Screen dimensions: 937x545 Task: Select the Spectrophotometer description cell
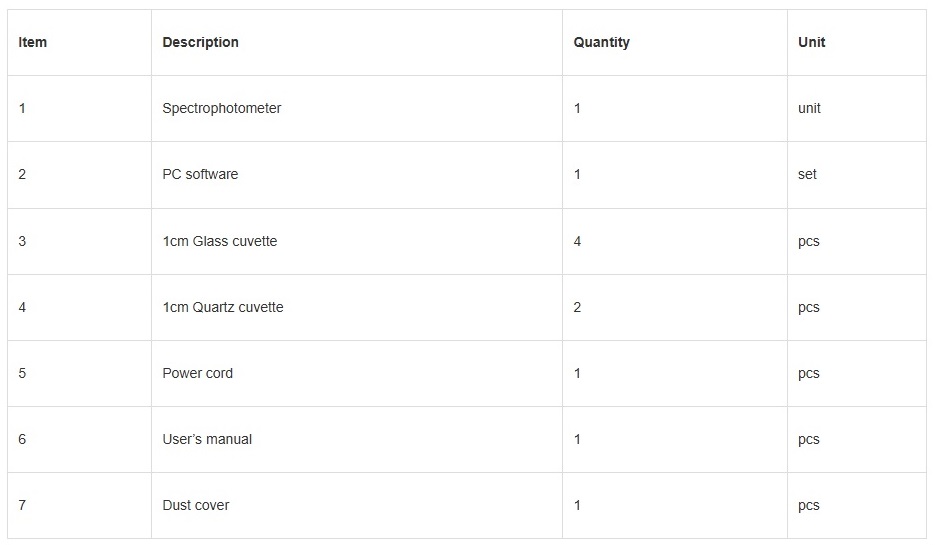pyautogui.click(x=221, y=108)
